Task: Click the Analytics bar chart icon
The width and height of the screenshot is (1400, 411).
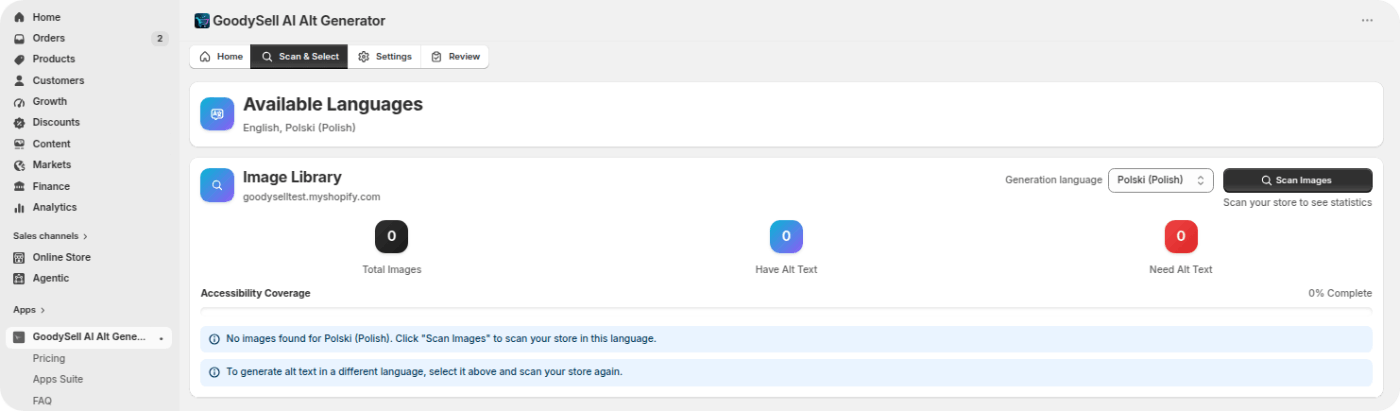Action: (x=19, y=207)
